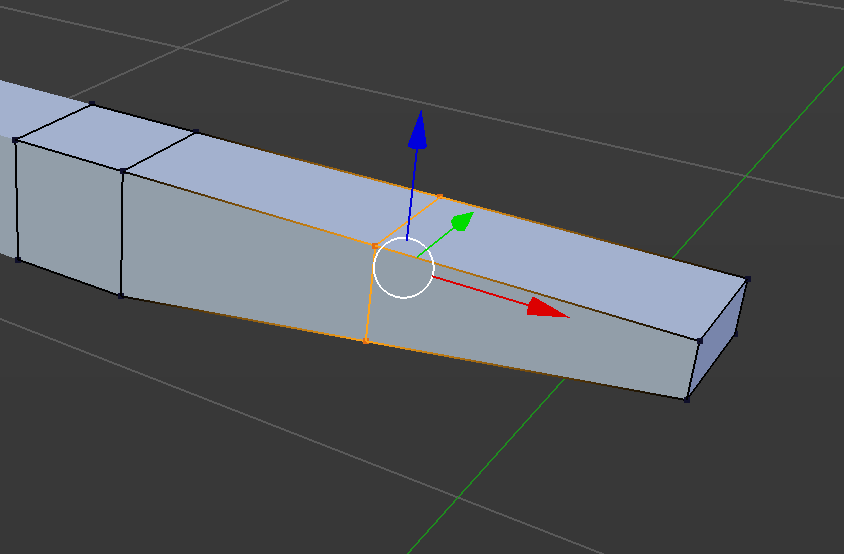844x554 pixels.
Task: Click the orange vertex beside the green arrow
Action: pos(440,197)
